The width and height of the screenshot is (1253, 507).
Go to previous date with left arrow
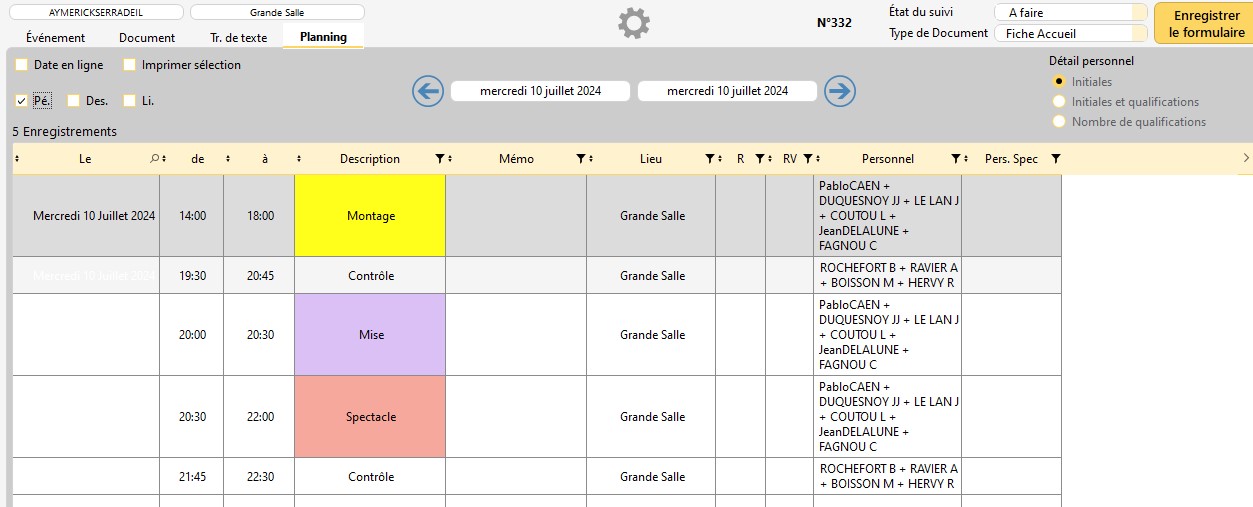428,91
